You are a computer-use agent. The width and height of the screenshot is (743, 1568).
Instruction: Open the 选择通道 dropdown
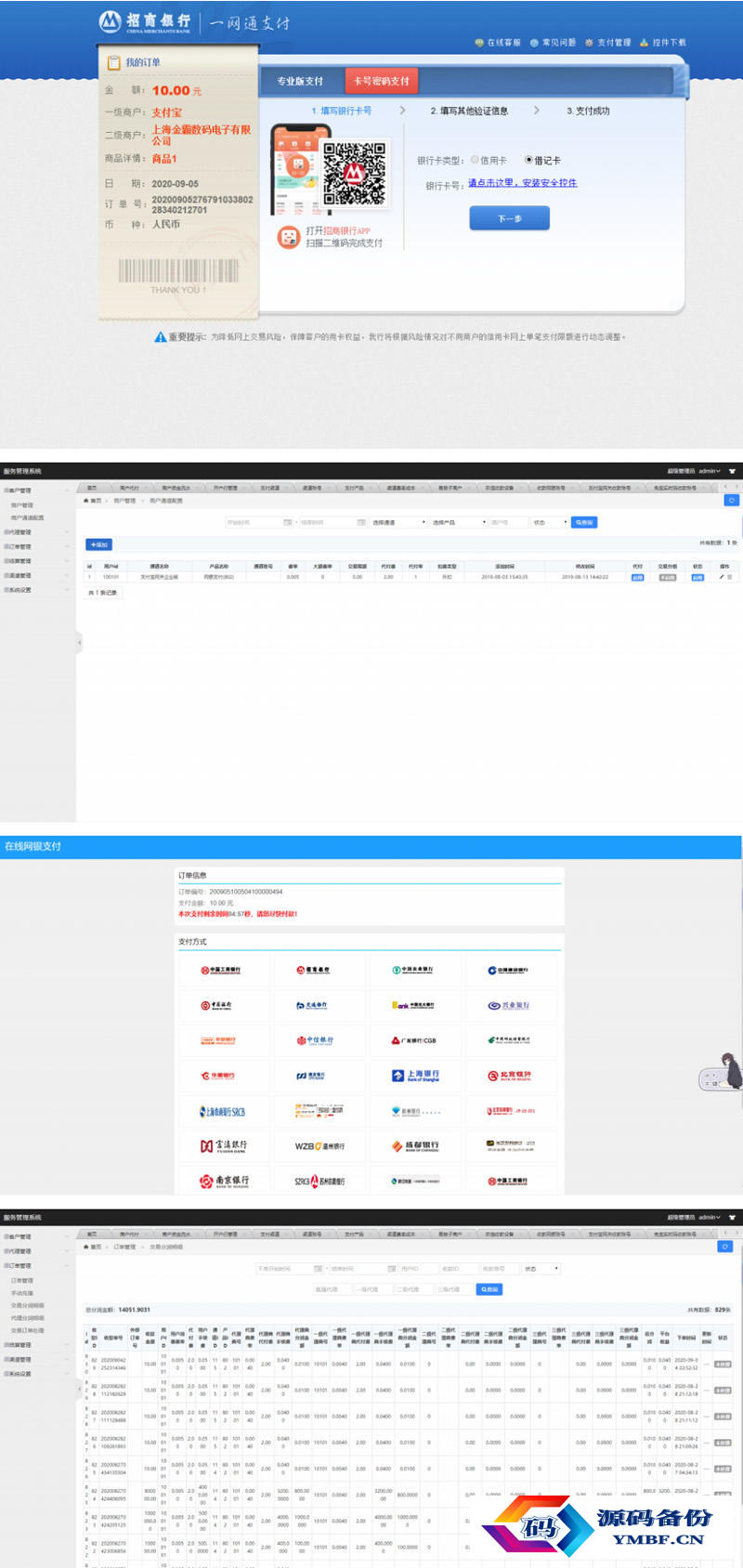point(398,522)
